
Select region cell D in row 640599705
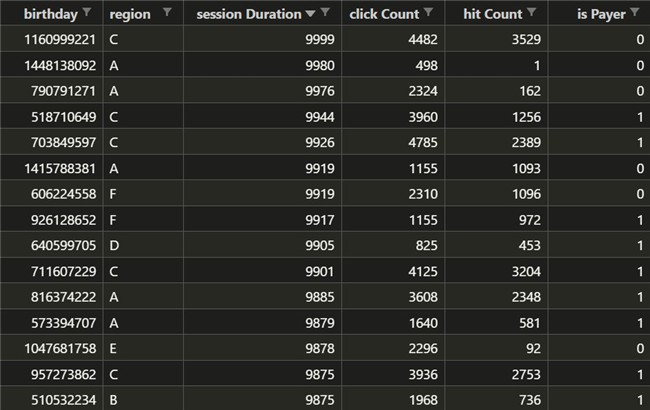point(143,245)
